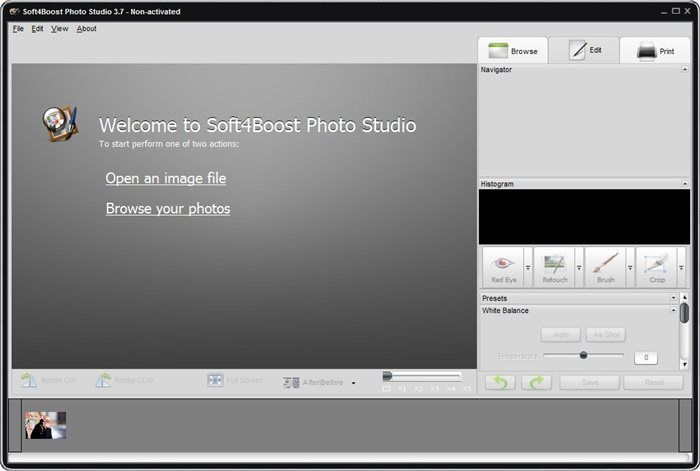Click the Auto white balance button

[x=561, y=334]
